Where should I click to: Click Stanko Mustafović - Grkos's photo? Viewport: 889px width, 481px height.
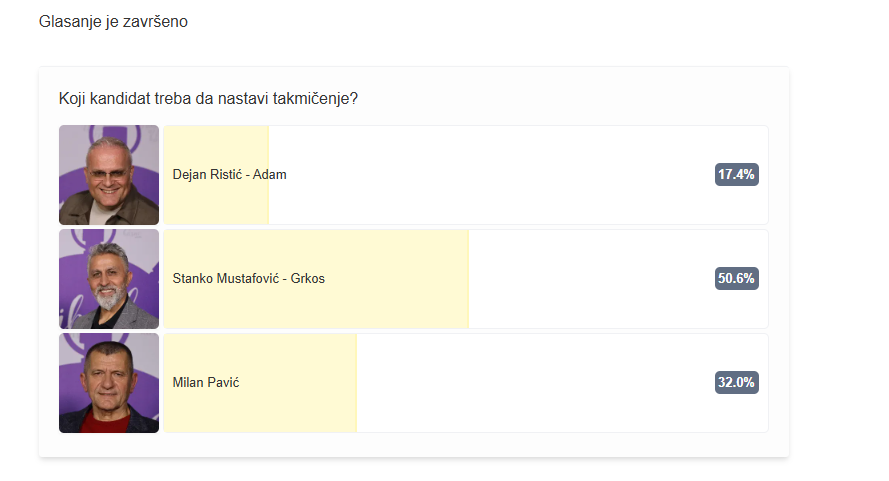(x=109, y=279)
